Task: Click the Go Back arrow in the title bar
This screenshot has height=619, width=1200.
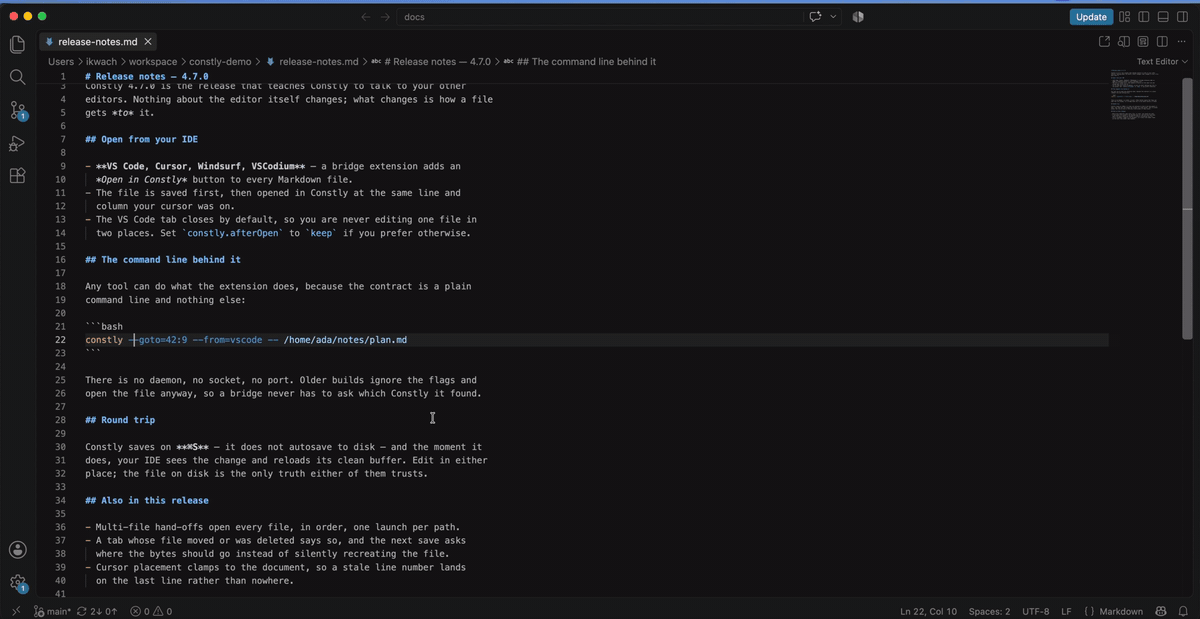Action: click(x=367, y=17)
